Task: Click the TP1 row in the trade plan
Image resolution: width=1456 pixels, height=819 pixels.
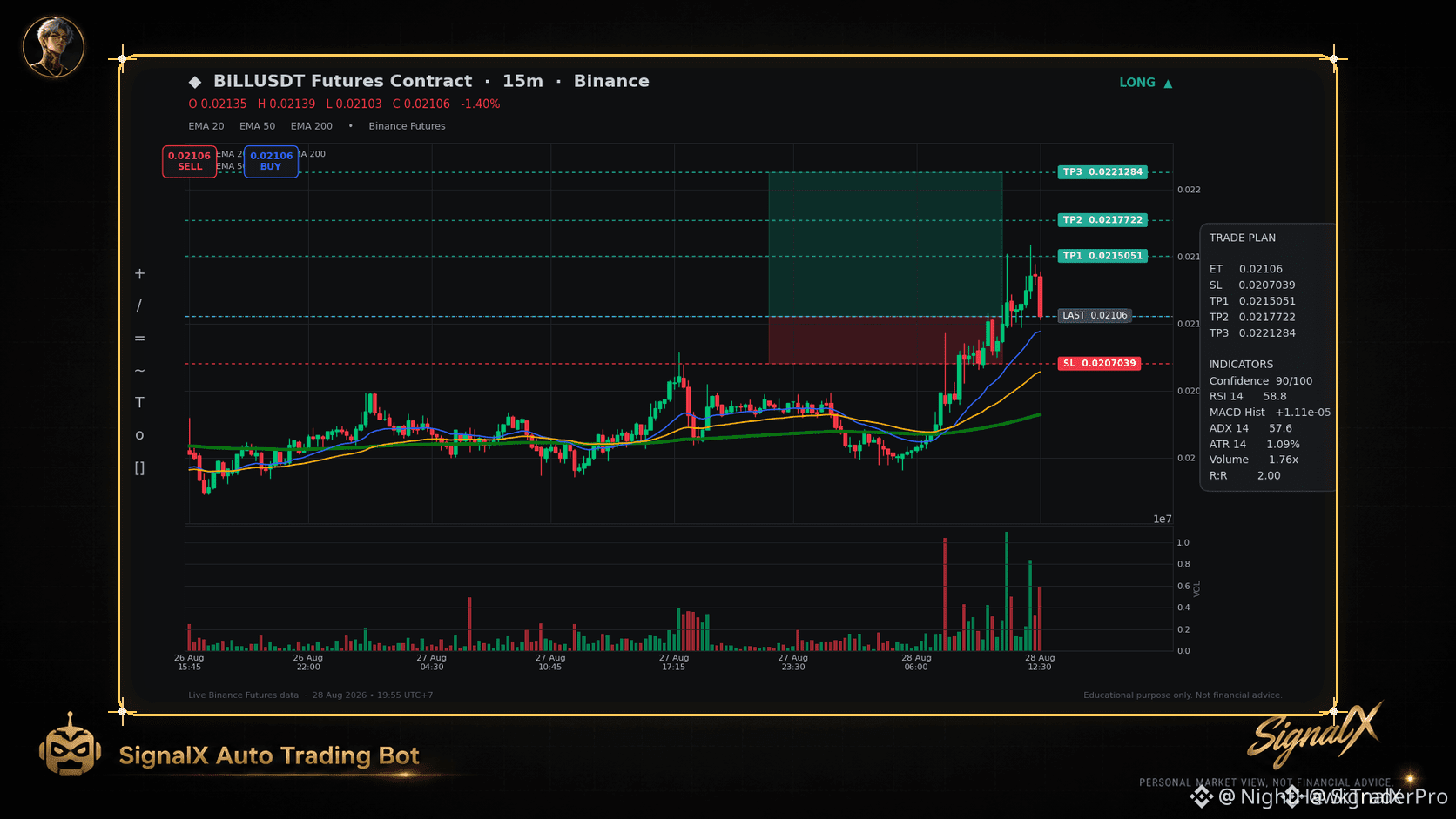Action: point(1252,301)
